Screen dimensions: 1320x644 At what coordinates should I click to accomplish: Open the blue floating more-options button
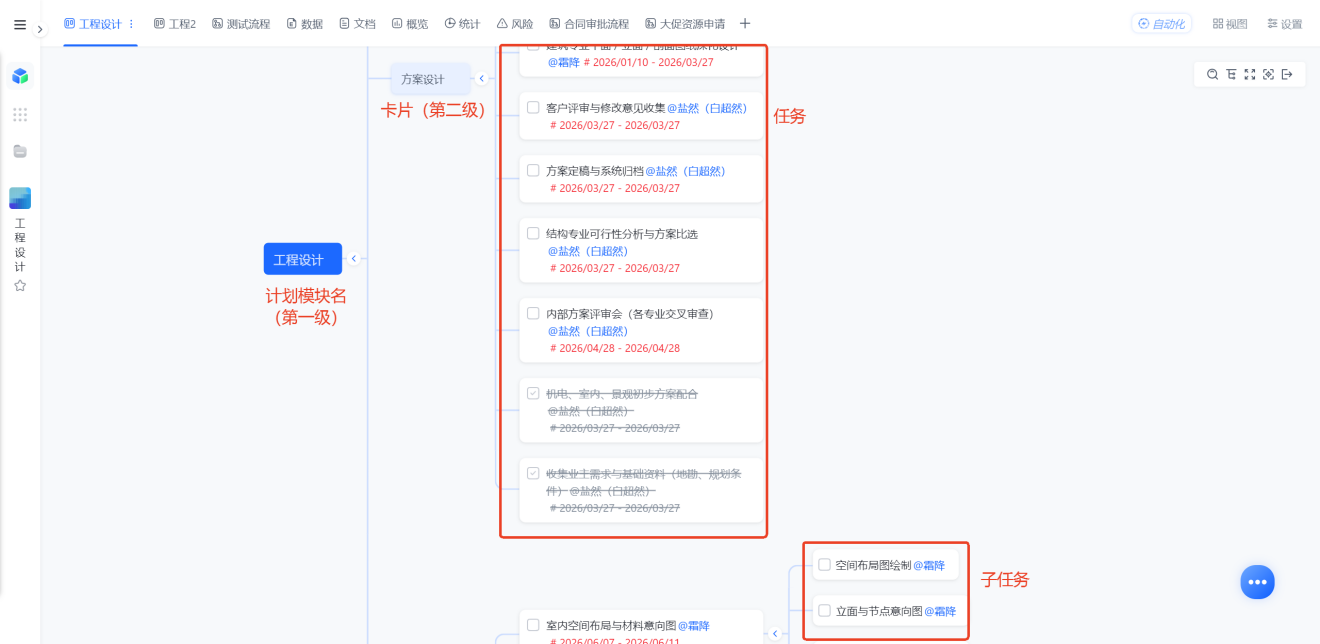pyautogui.click(x=1258, y=582)
